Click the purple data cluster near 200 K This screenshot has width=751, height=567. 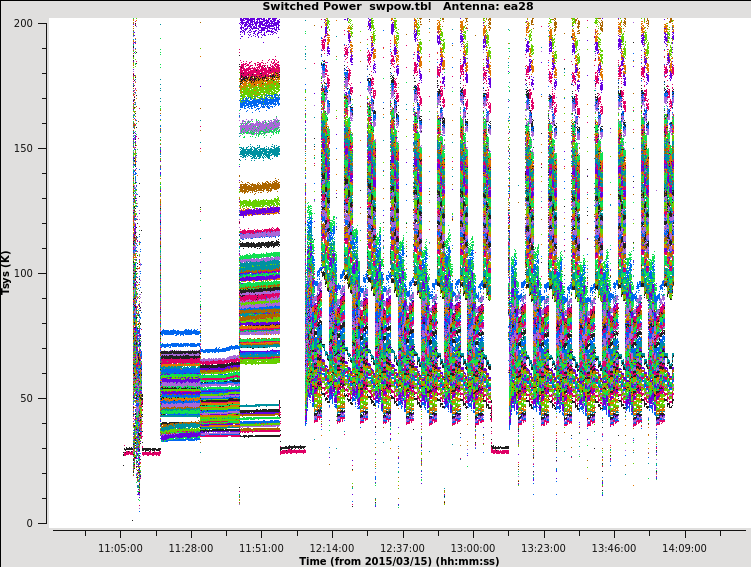[259, 26]
